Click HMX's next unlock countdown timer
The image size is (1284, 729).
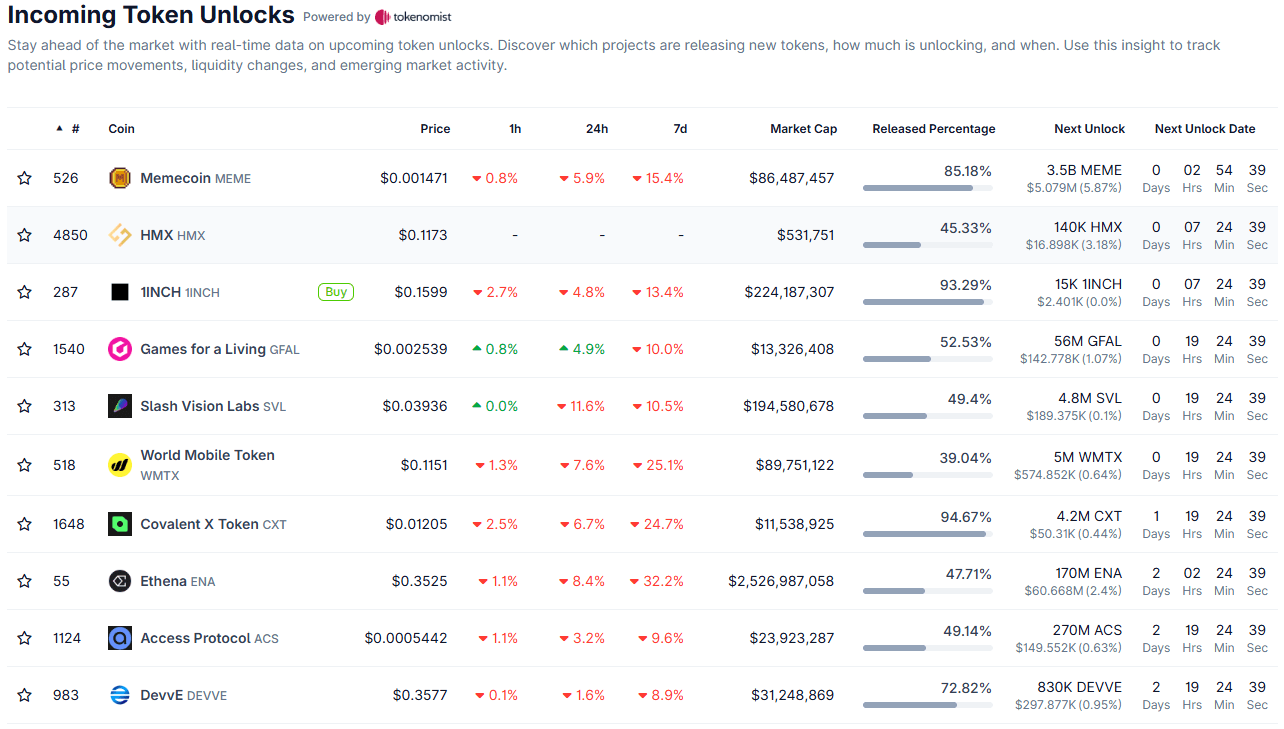tap(1205, 235)
